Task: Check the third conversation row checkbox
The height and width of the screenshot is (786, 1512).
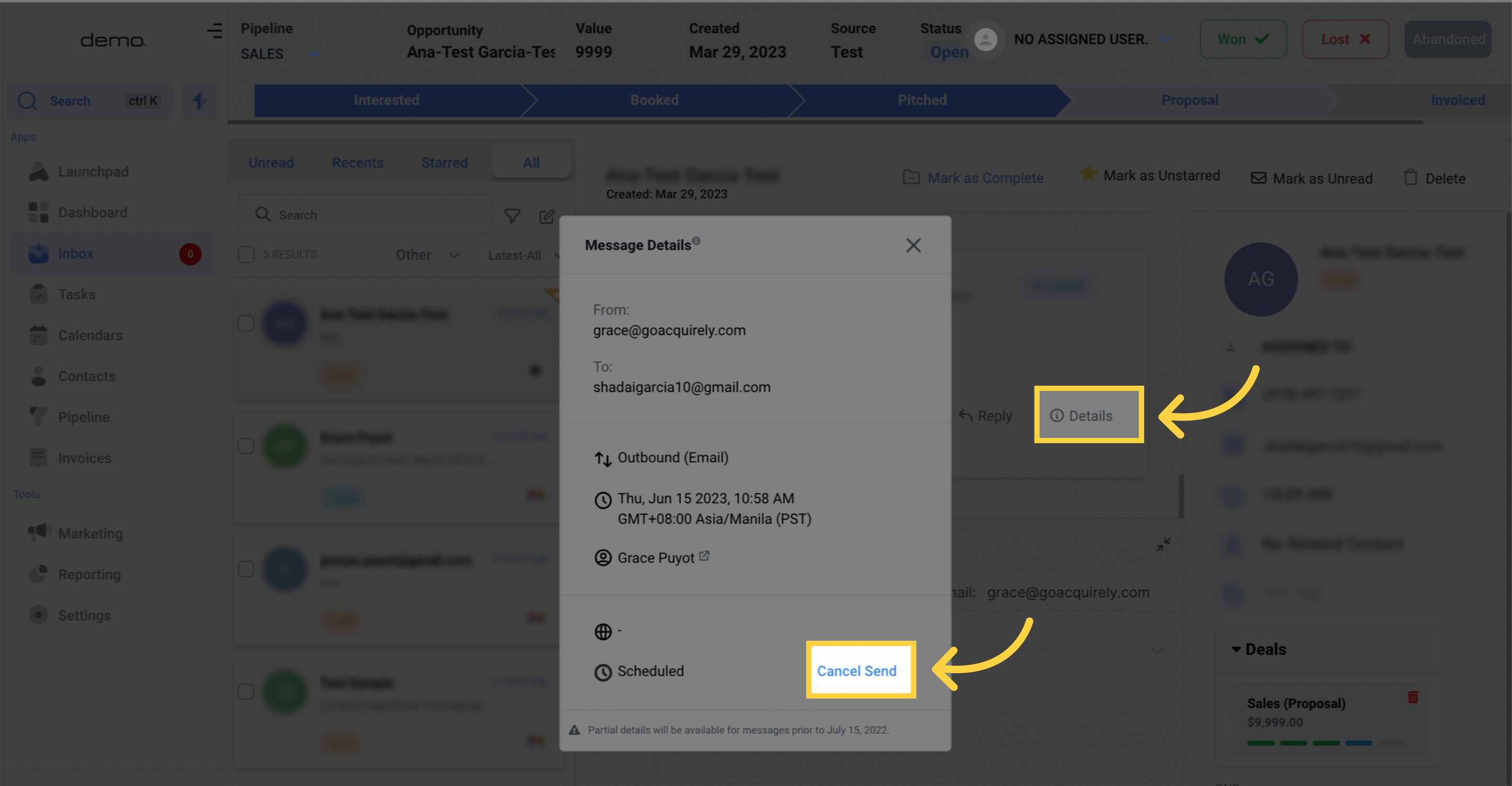Action: tap(246, 569)
